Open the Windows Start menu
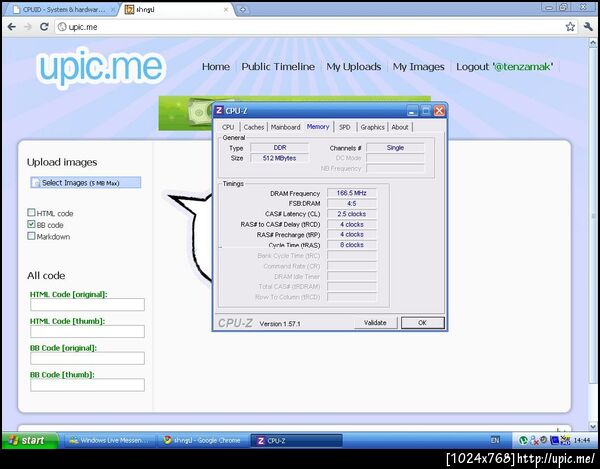The width and height of the screenshot is (600, 469). tap(30, 440)
